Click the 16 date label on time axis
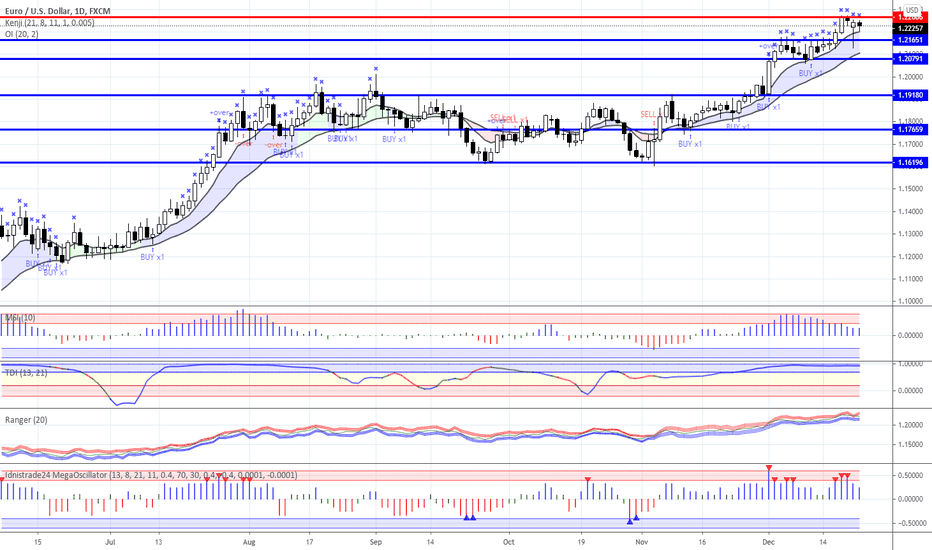Image resolution: width=932 pixels, height=550 pixels. coord(702,542)
